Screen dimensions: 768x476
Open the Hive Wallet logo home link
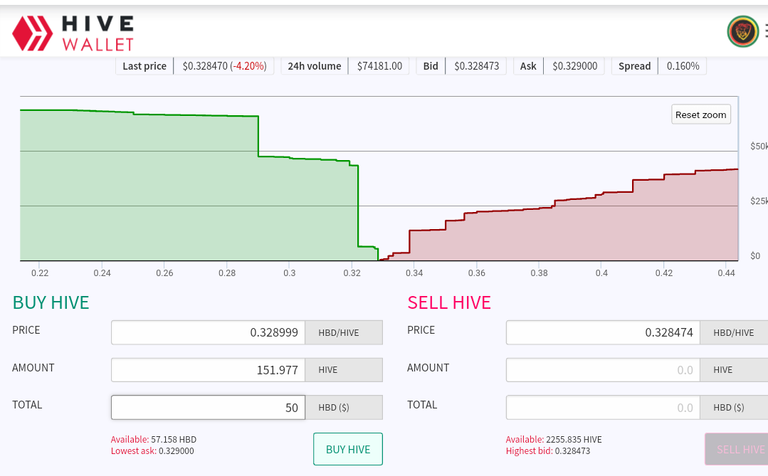pyautogui.click(x=73, y=33)
